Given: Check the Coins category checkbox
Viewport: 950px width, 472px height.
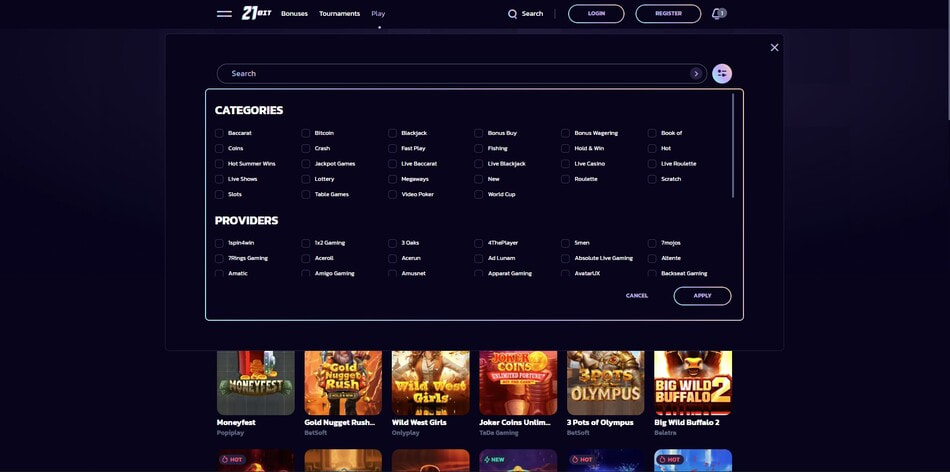Looking at the screenshot, I should (x=219, y=148).
